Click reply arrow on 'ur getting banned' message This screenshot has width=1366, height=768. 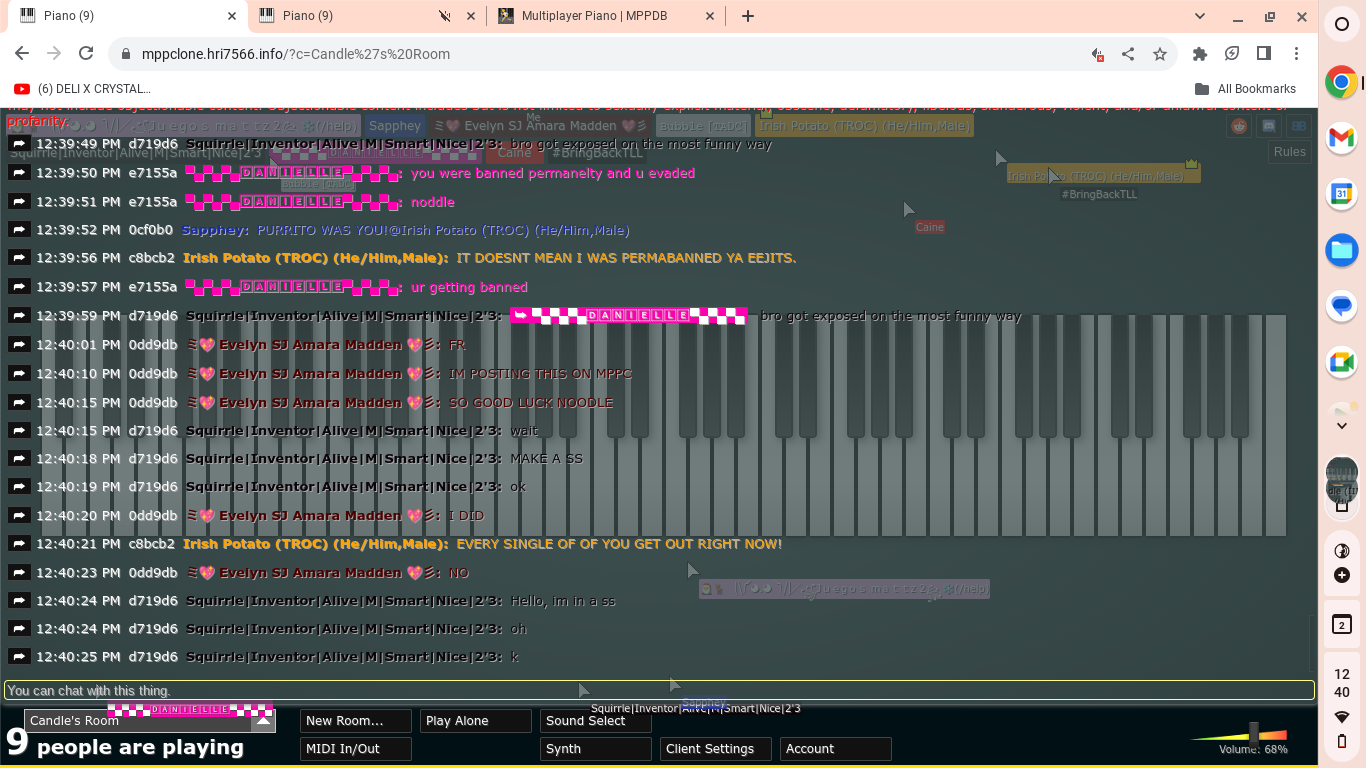coord(19,287)
